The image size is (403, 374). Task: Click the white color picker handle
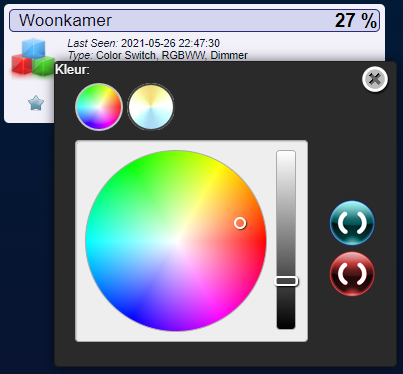(x=240, y=223)
